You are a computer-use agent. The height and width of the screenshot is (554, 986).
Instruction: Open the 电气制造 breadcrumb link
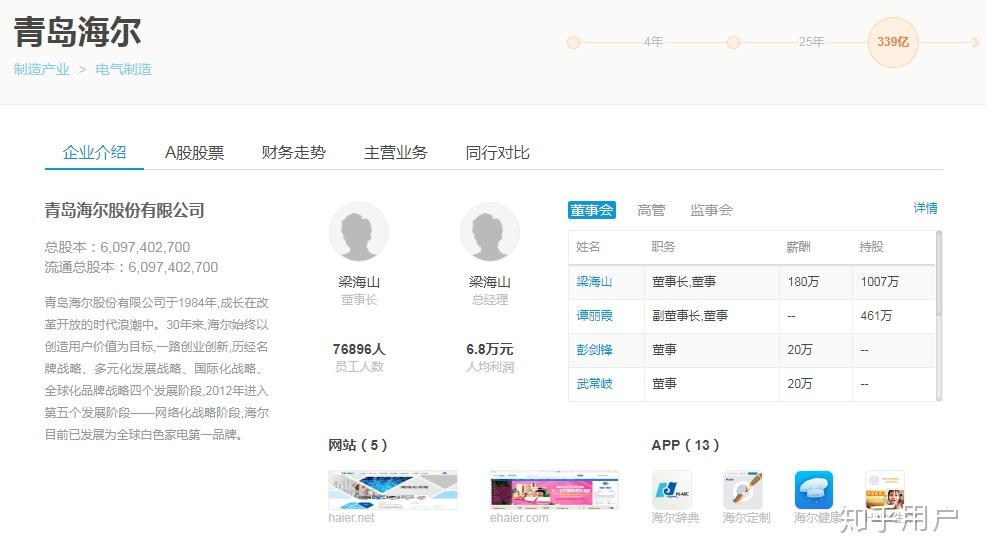tap(123, 69)
